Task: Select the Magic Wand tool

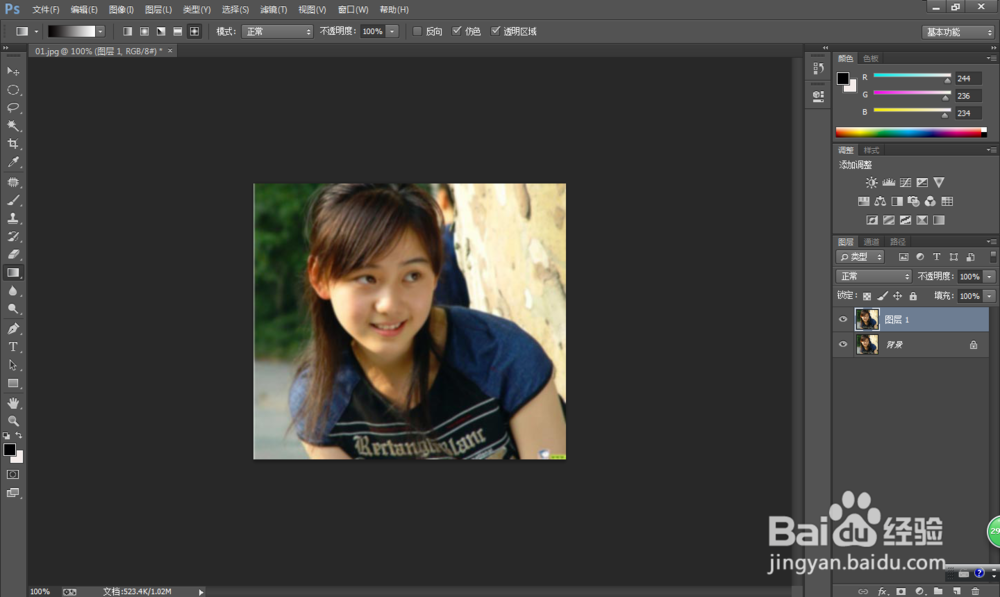Action: pyautogui.click(x=13, y=126)
